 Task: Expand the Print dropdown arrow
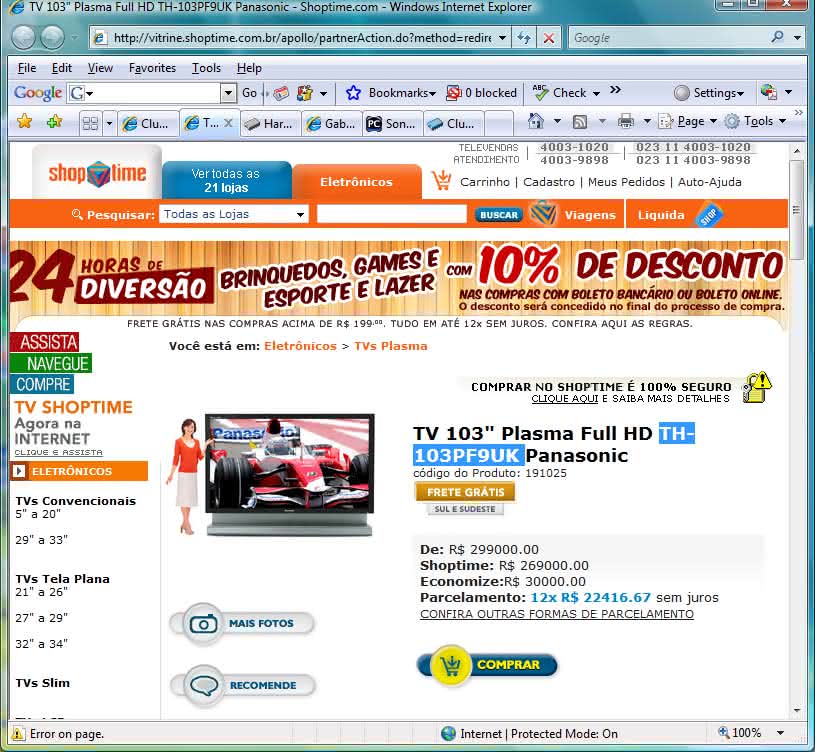pos(647,122)
